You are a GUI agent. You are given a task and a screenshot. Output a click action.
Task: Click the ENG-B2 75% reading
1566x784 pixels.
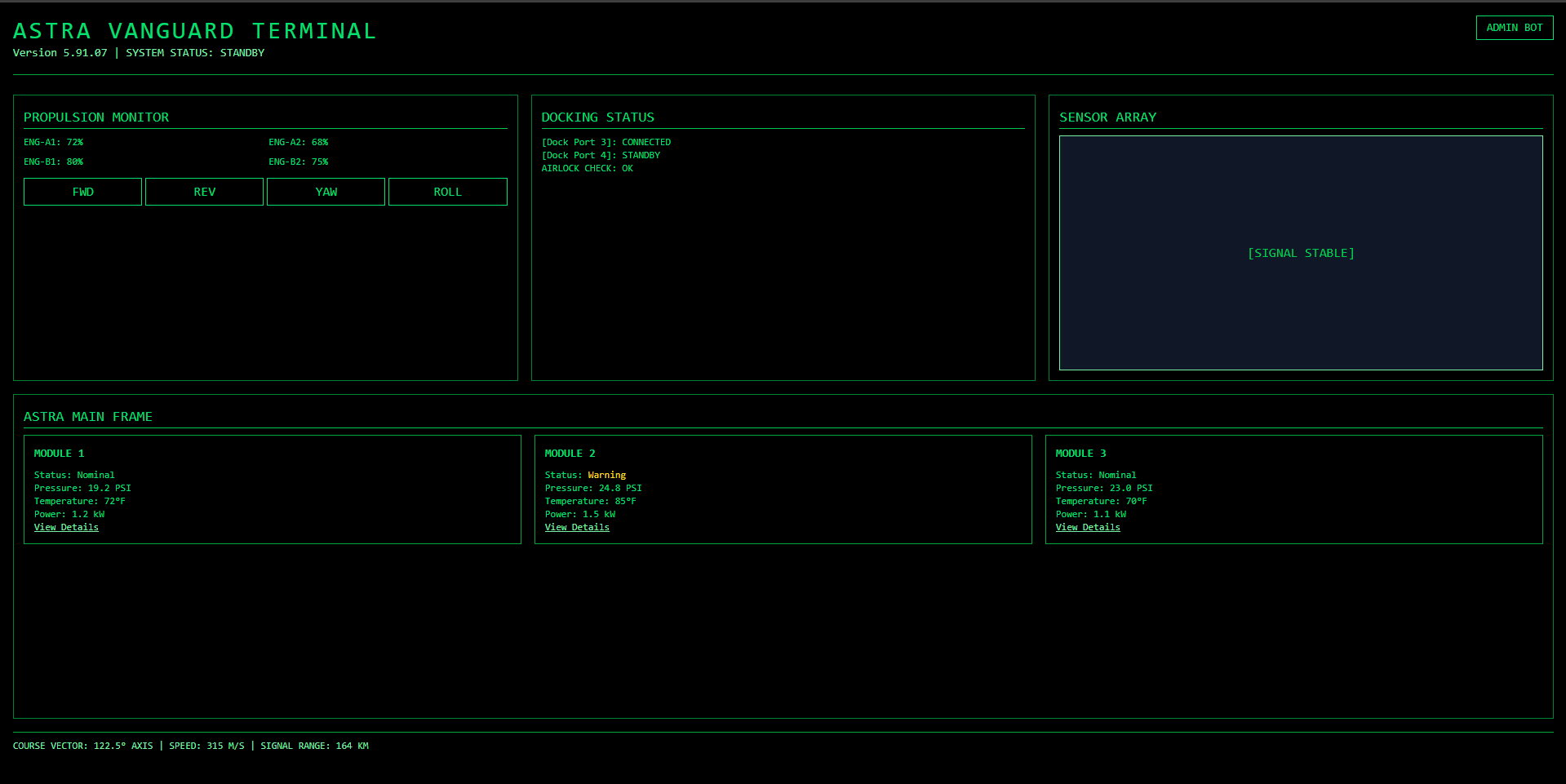click(x=299, y=162)
